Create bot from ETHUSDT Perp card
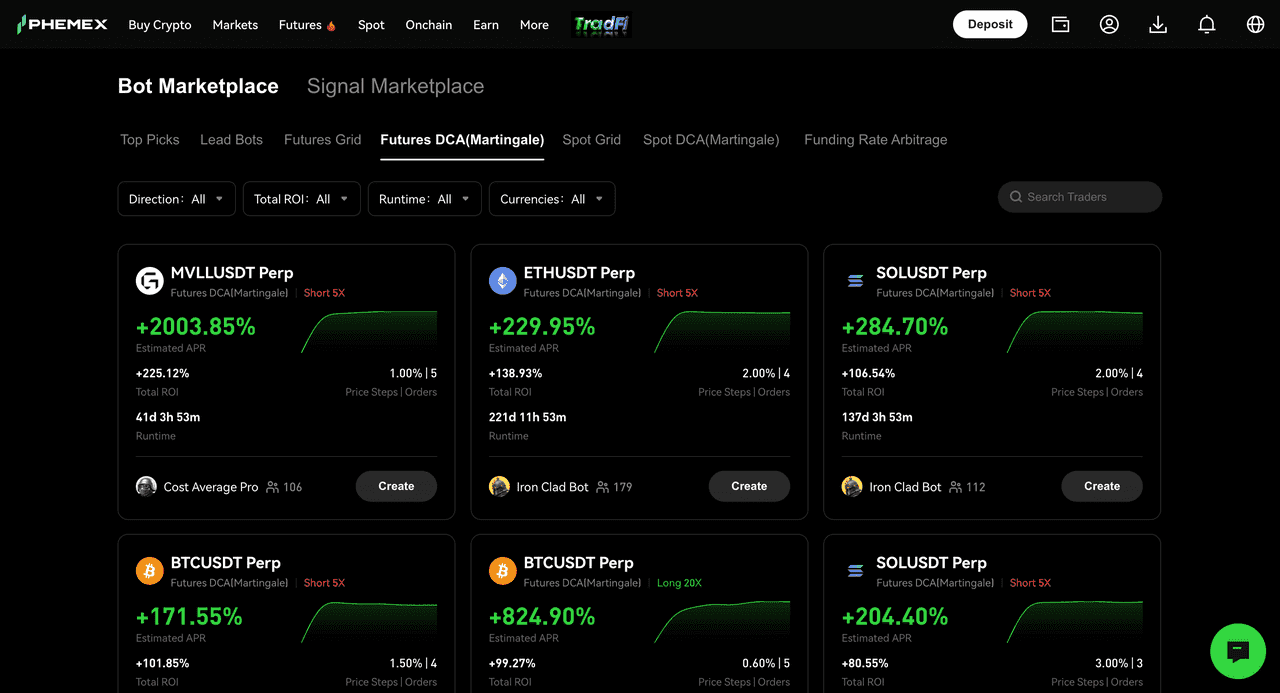Image resolution: width=1280 pixels, height=693 pixels. tap(749, 486)
